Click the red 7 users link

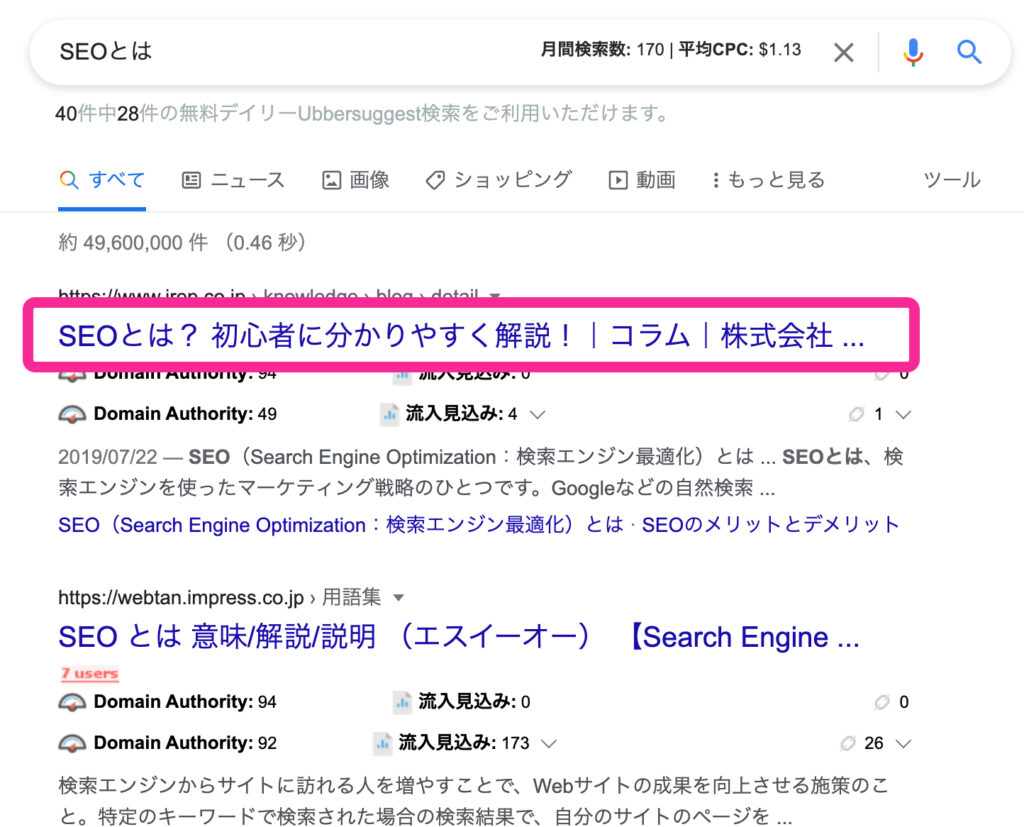89,673
